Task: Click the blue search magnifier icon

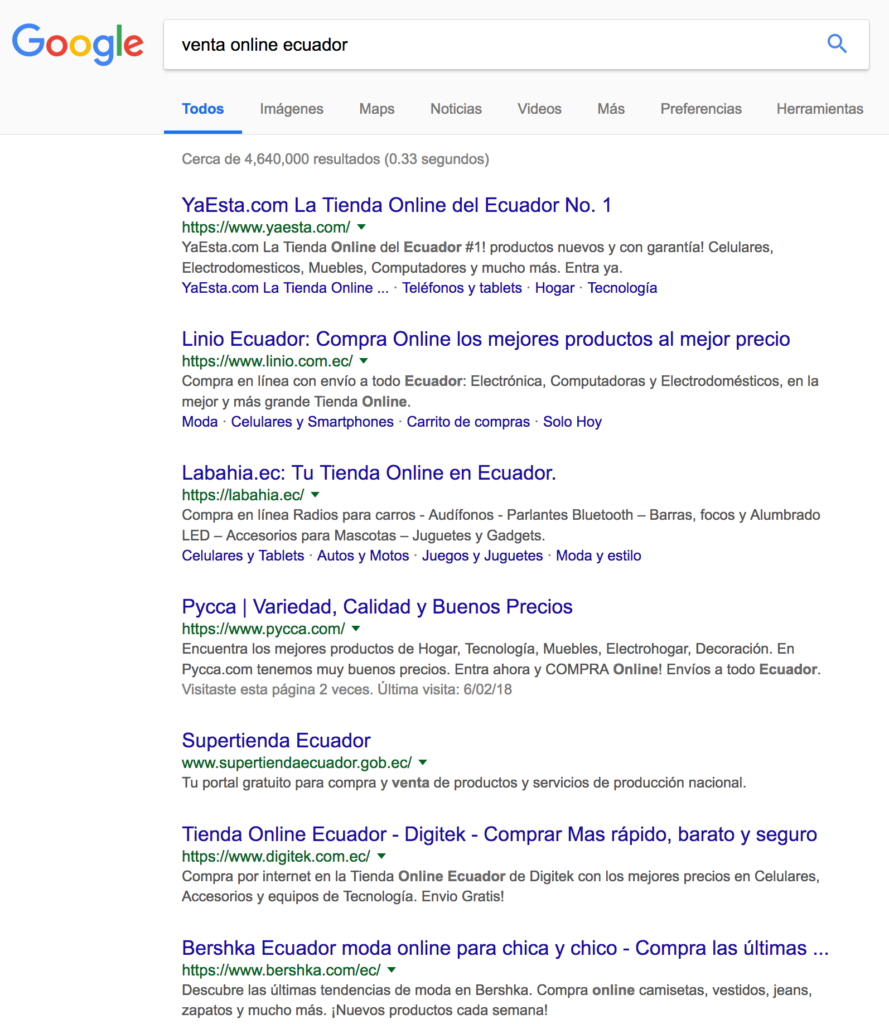Action: point(837,44)
